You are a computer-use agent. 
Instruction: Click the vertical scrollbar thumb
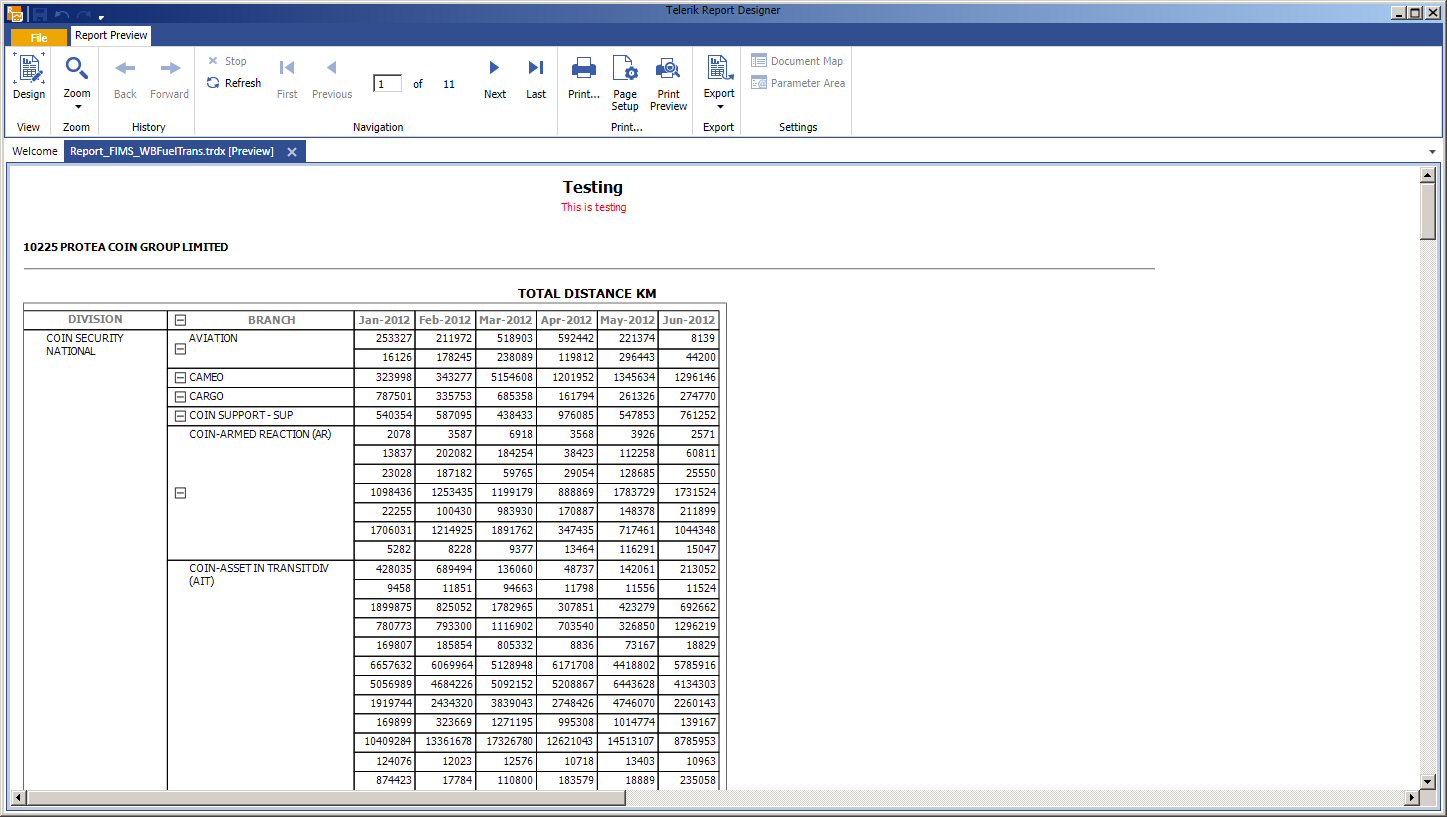click(x=1428, y=212)
